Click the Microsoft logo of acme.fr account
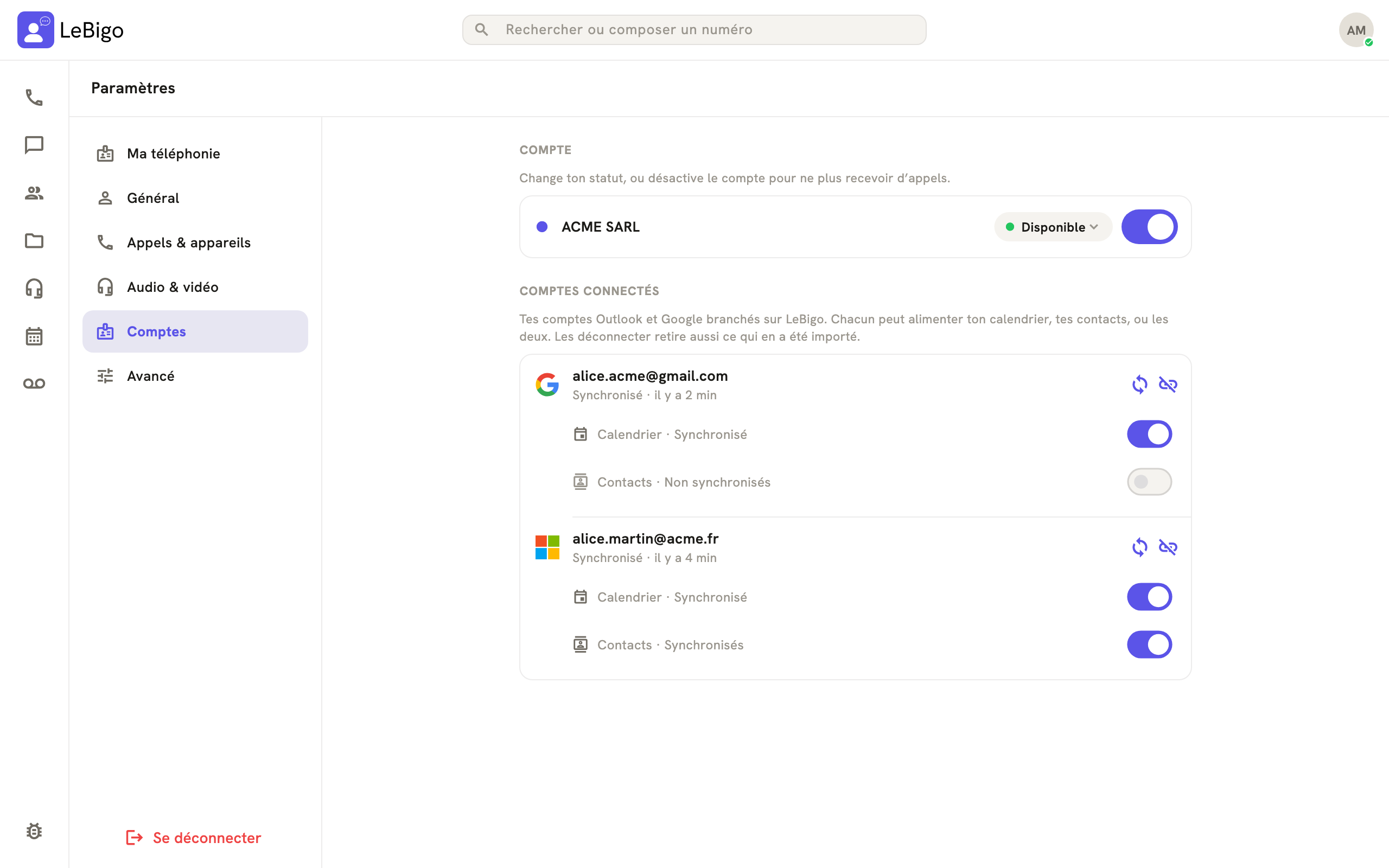The height and width of the screenshot is (868, 1389). (547, 548)
